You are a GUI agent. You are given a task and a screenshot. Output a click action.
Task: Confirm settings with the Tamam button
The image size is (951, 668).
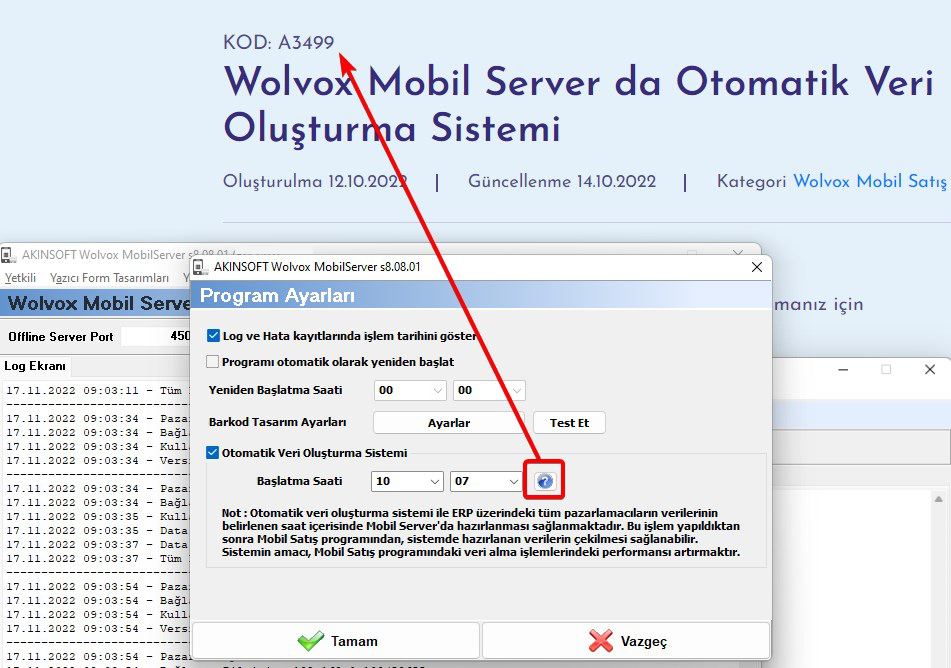tap(337, 641)
